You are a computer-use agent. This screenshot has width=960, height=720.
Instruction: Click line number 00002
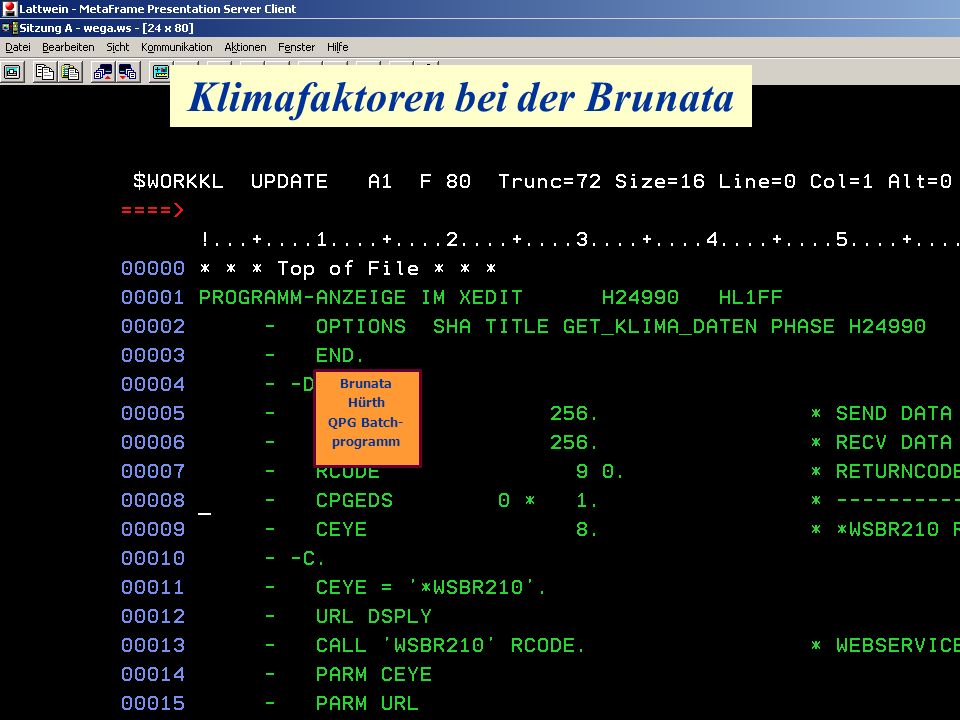coord(153,326)
